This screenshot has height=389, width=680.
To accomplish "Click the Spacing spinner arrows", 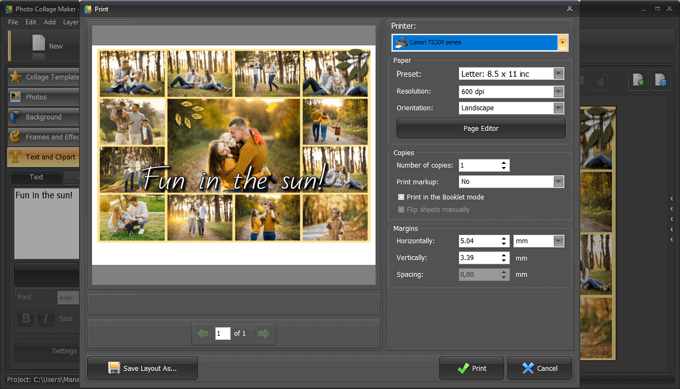I will pos(503,275).
